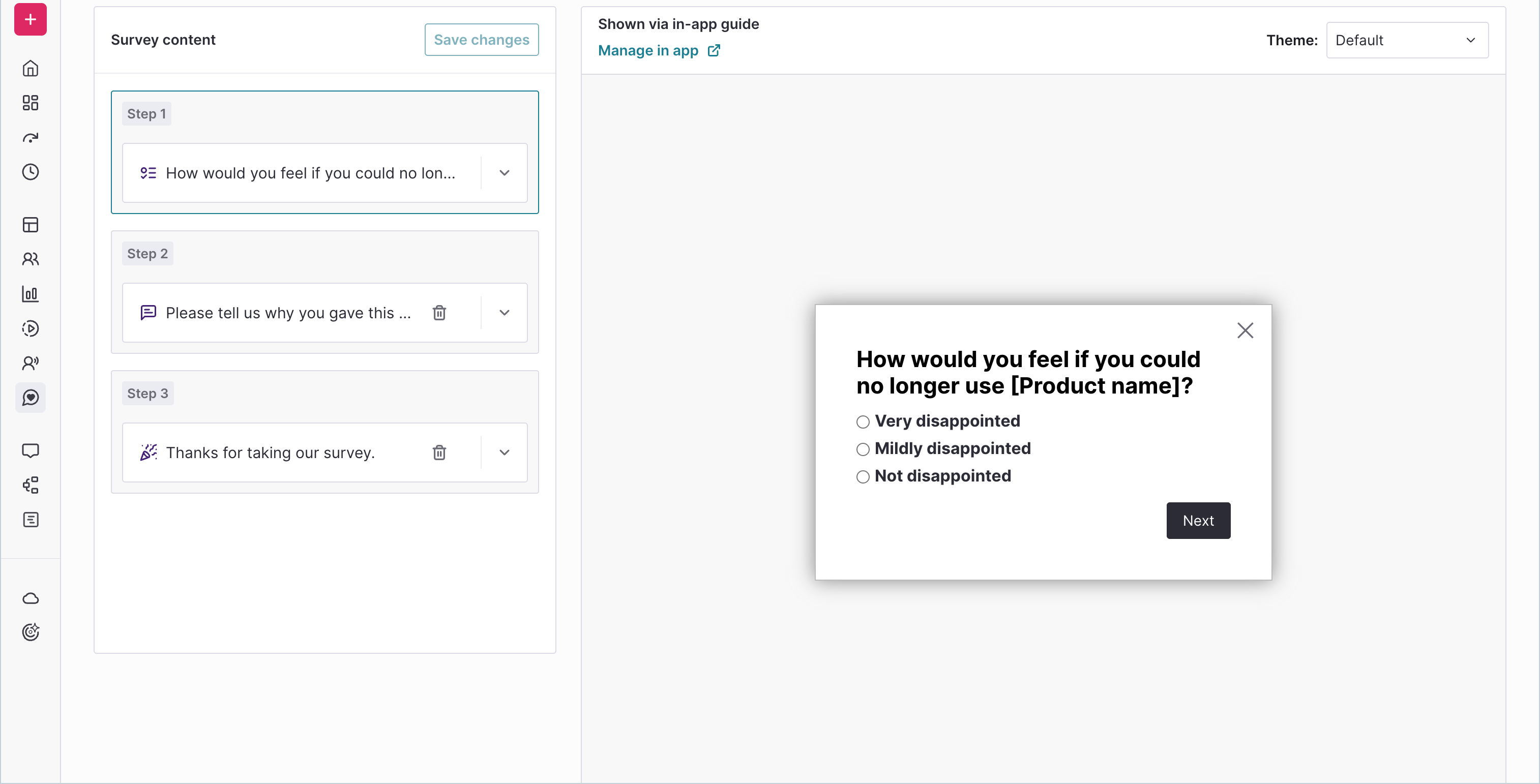Open the connected squares flow icon
The image size is (1540, 784).
(x=31, y=485)
